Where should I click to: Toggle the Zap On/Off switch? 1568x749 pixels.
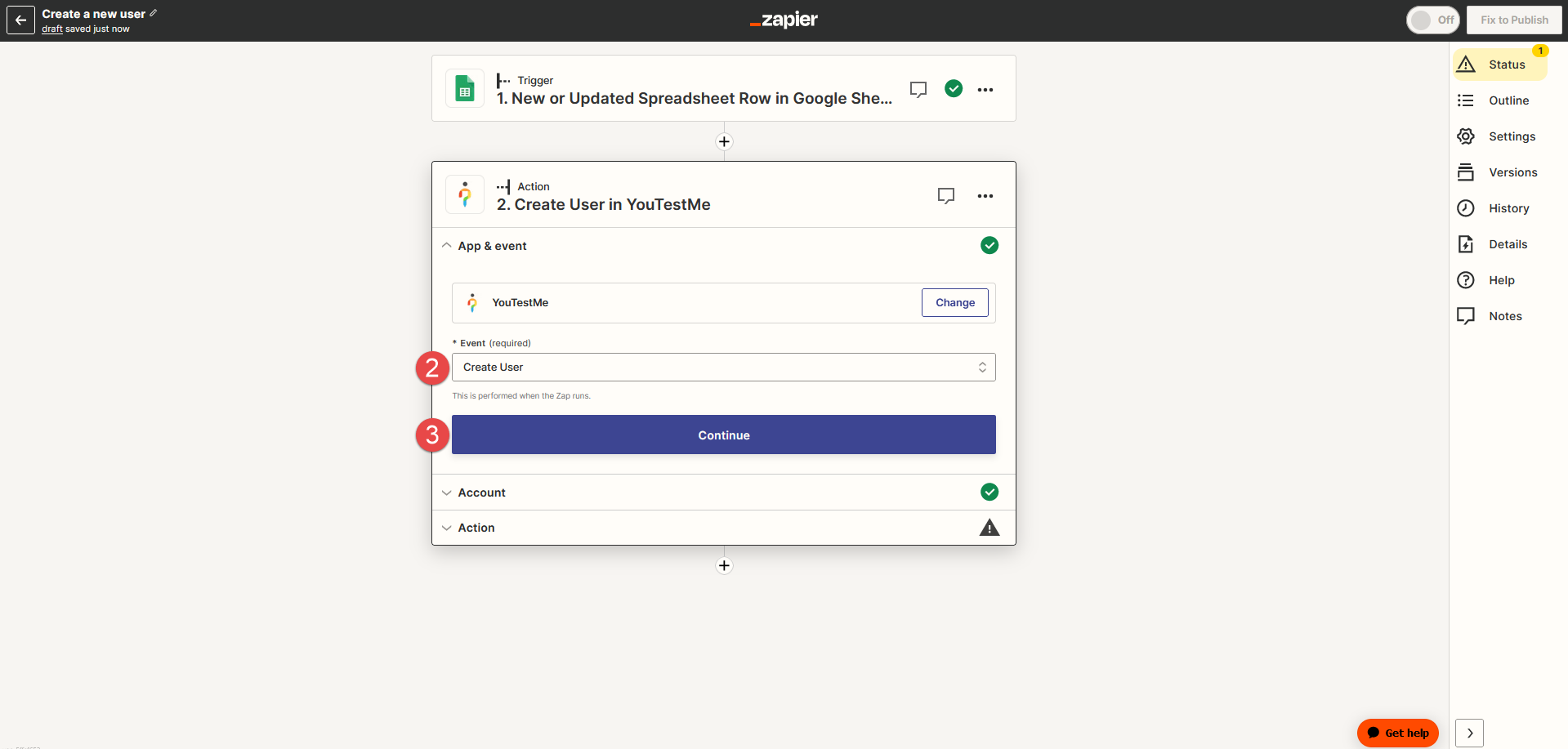click(1433, 20)
